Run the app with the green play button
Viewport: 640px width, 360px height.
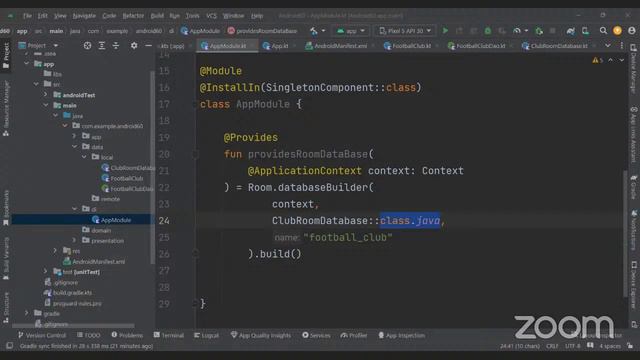coord(445,31)
